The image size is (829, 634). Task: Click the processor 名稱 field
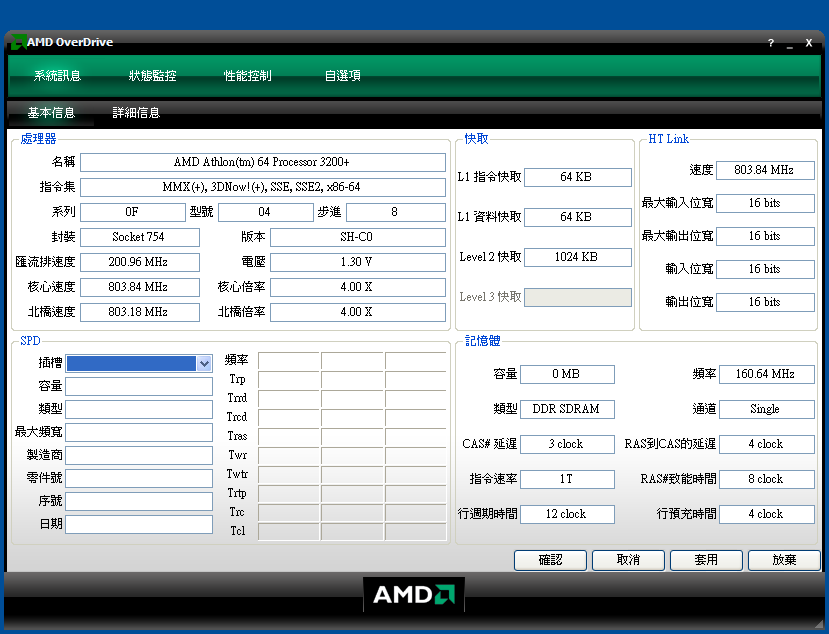coord(263,162)
